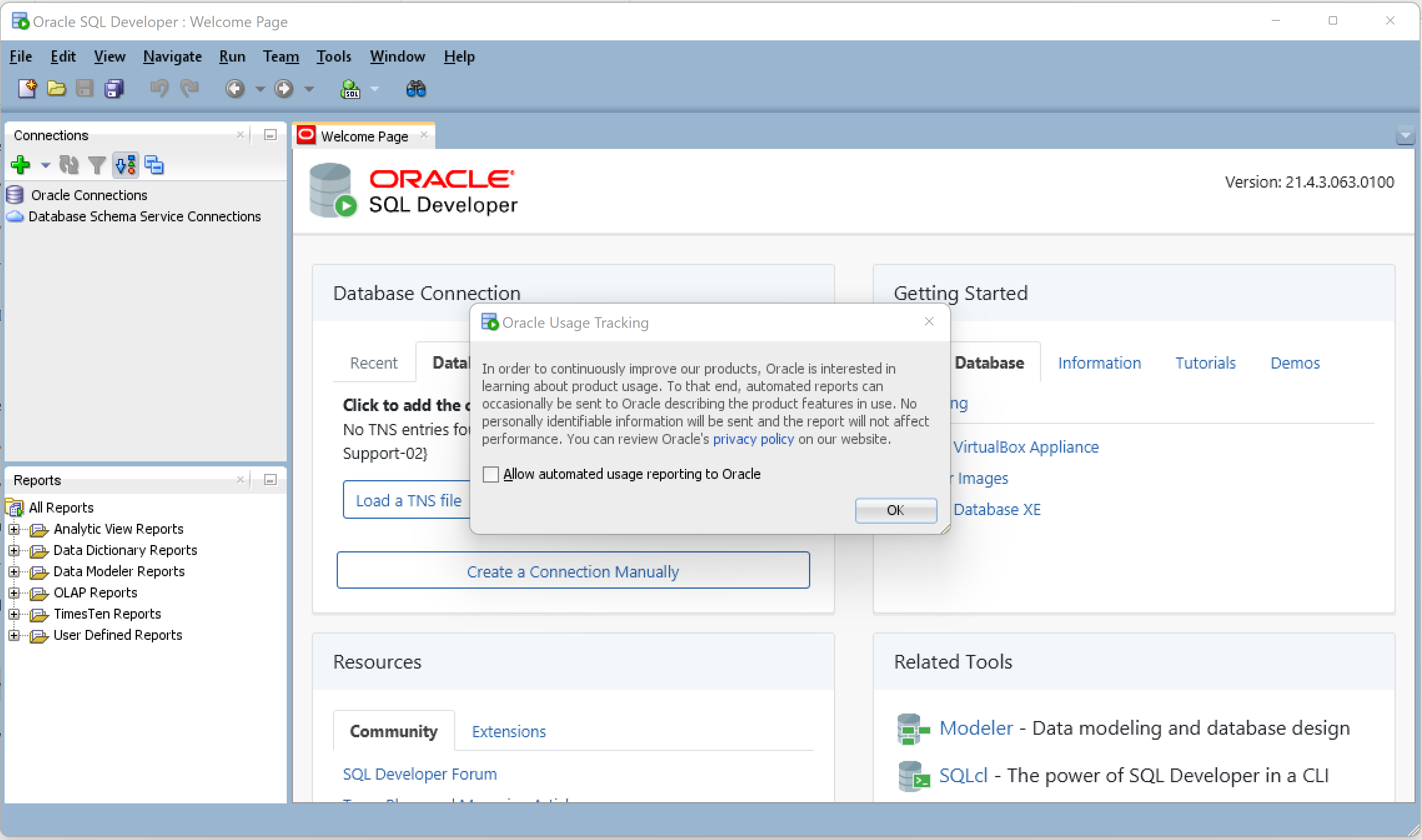Click the Open folder toolbar icon

(56, 89)
